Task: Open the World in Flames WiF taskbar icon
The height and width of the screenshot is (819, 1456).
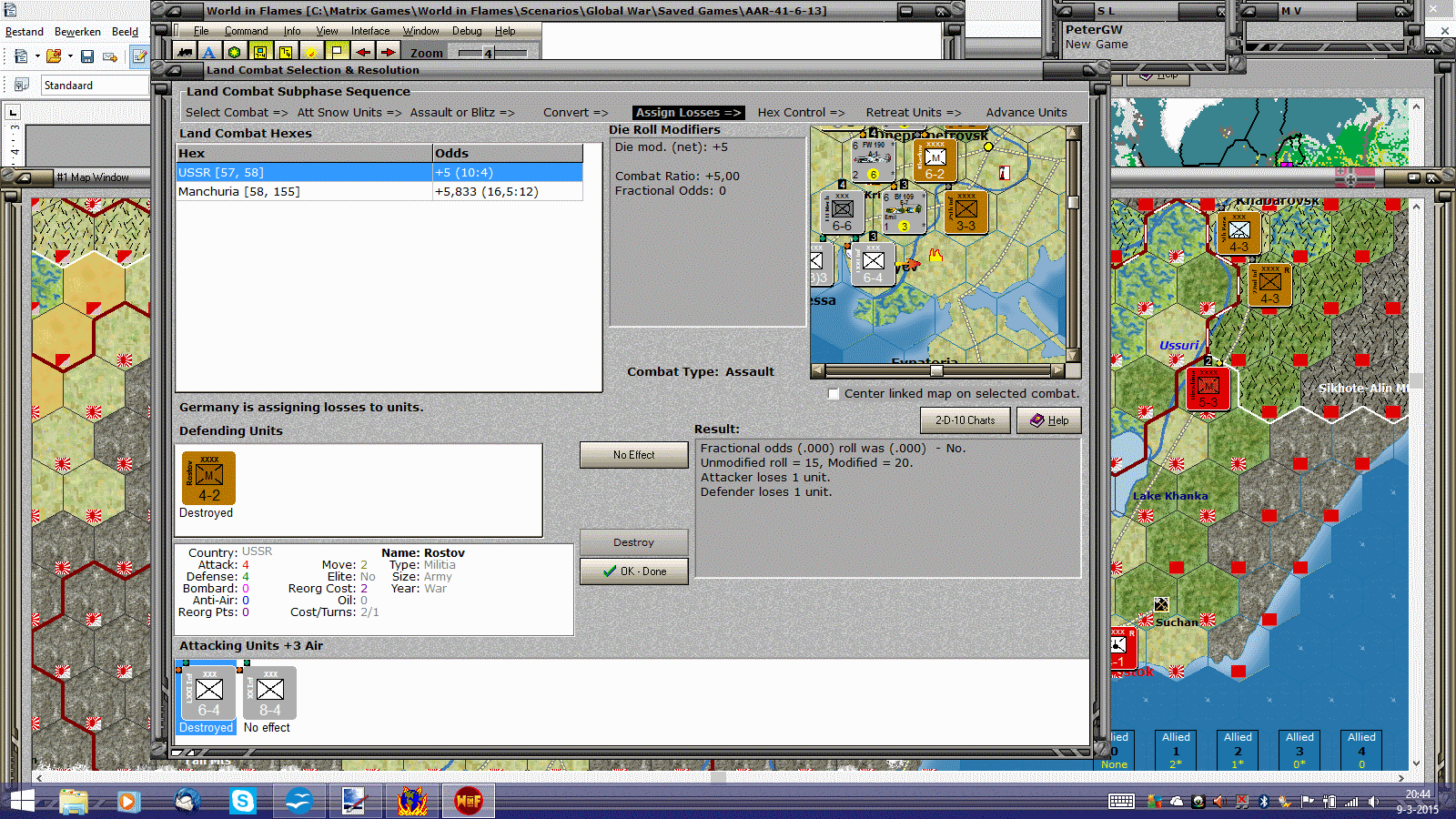Action: 469,801
